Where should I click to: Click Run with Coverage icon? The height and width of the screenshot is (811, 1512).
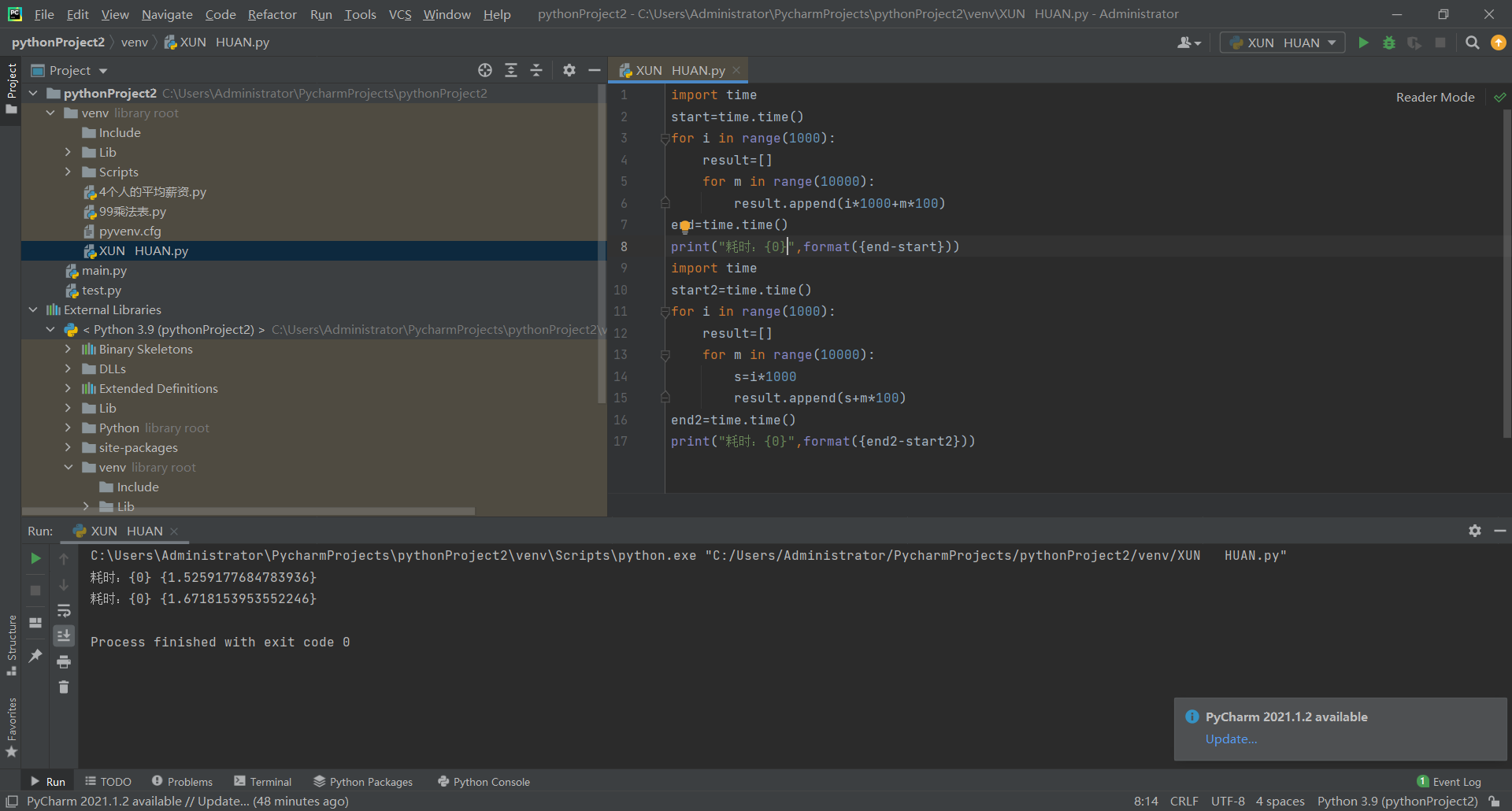(1414, 43)
